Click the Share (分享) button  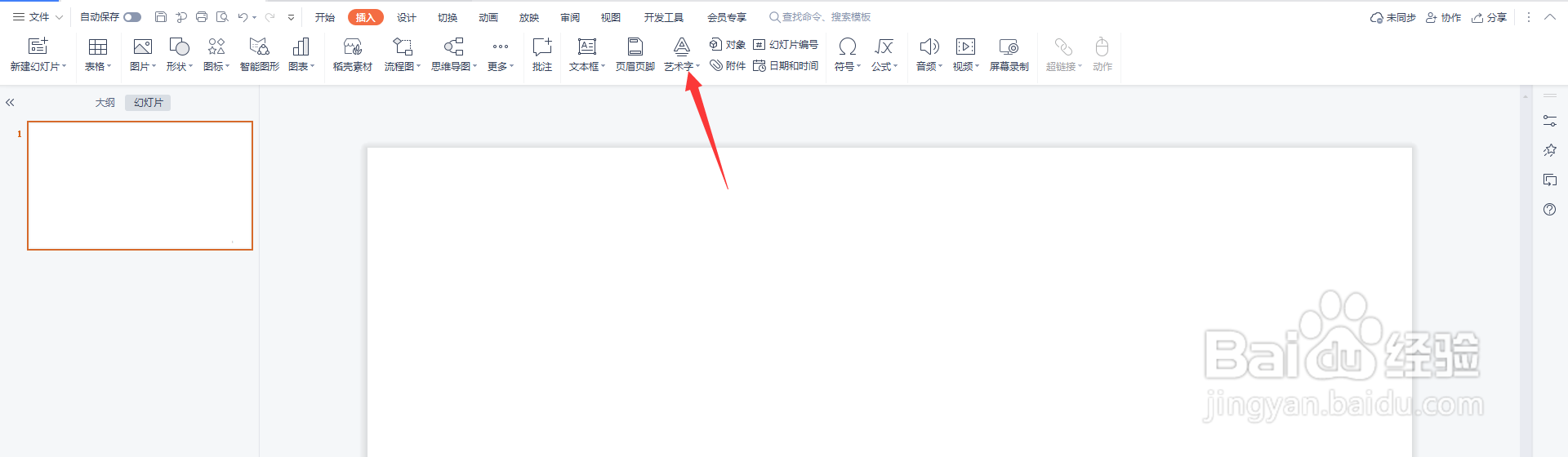click(x=1489, y=17)
